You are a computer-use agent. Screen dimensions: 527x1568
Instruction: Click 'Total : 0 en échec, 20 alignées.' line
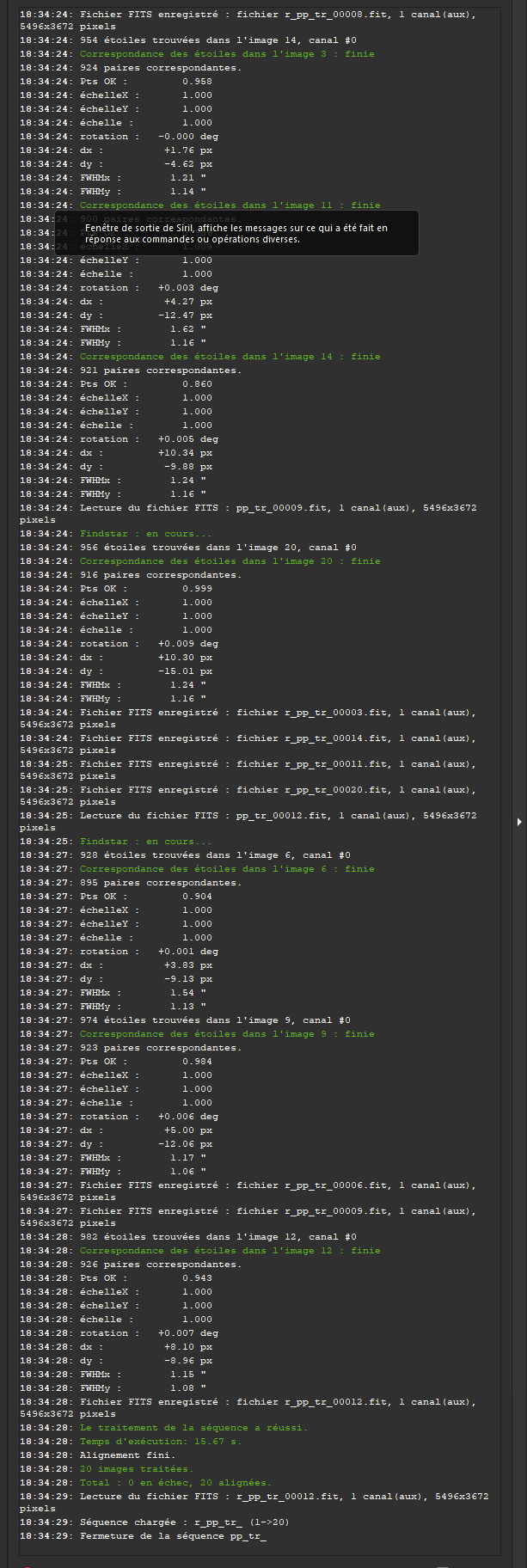coord(175,1483)
